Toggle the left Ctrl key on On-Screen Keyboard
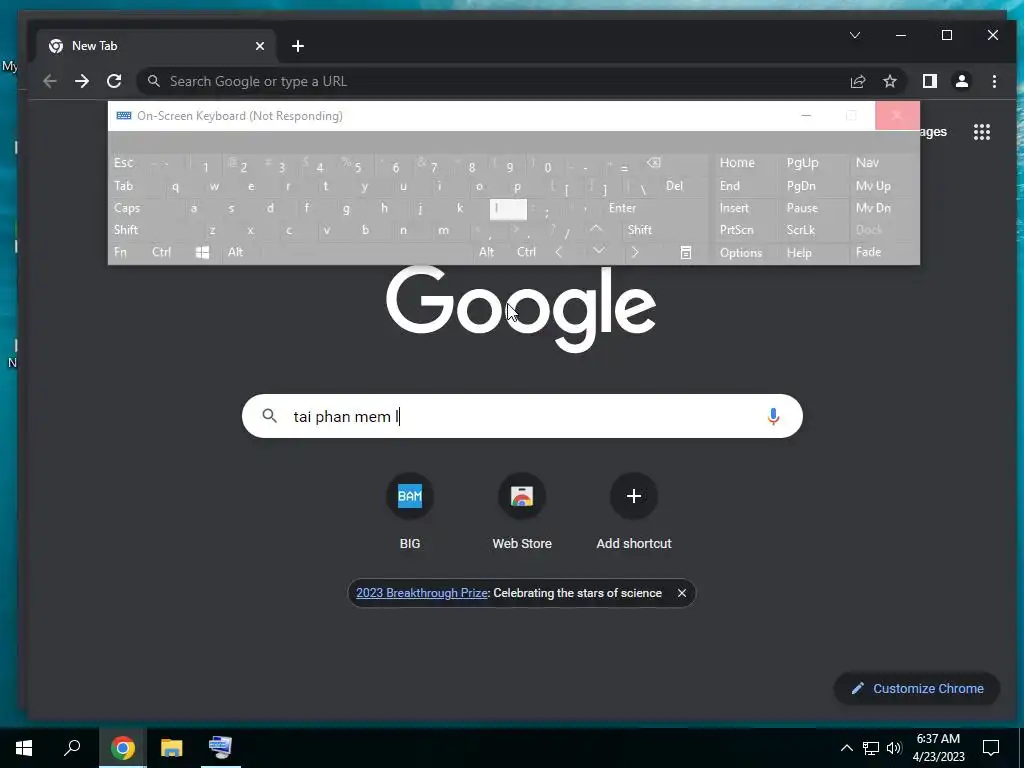 point(161,252)
